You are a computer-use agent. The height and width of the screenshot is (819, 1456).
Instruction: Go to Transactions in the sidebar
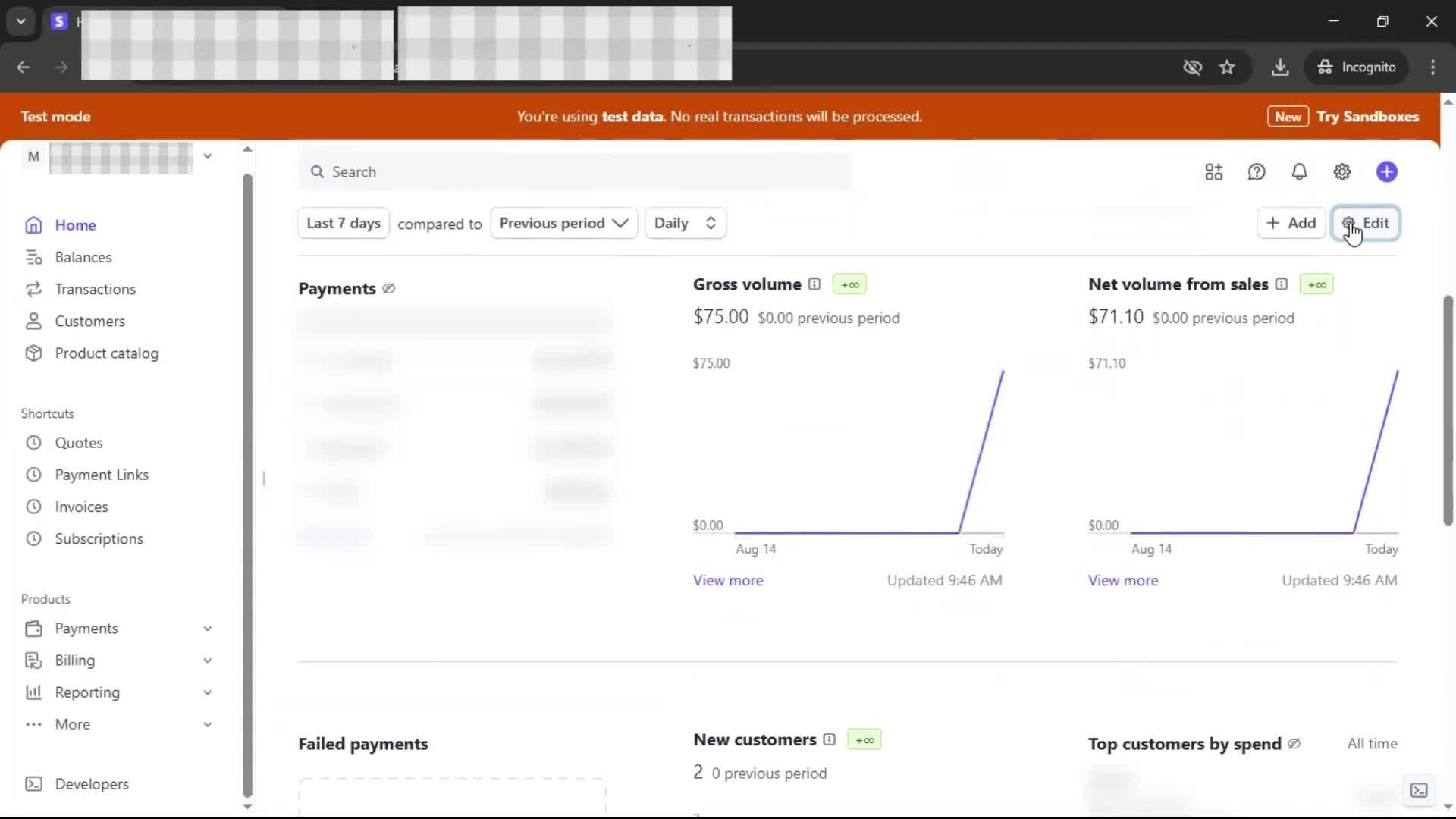(x=95, y=289)
